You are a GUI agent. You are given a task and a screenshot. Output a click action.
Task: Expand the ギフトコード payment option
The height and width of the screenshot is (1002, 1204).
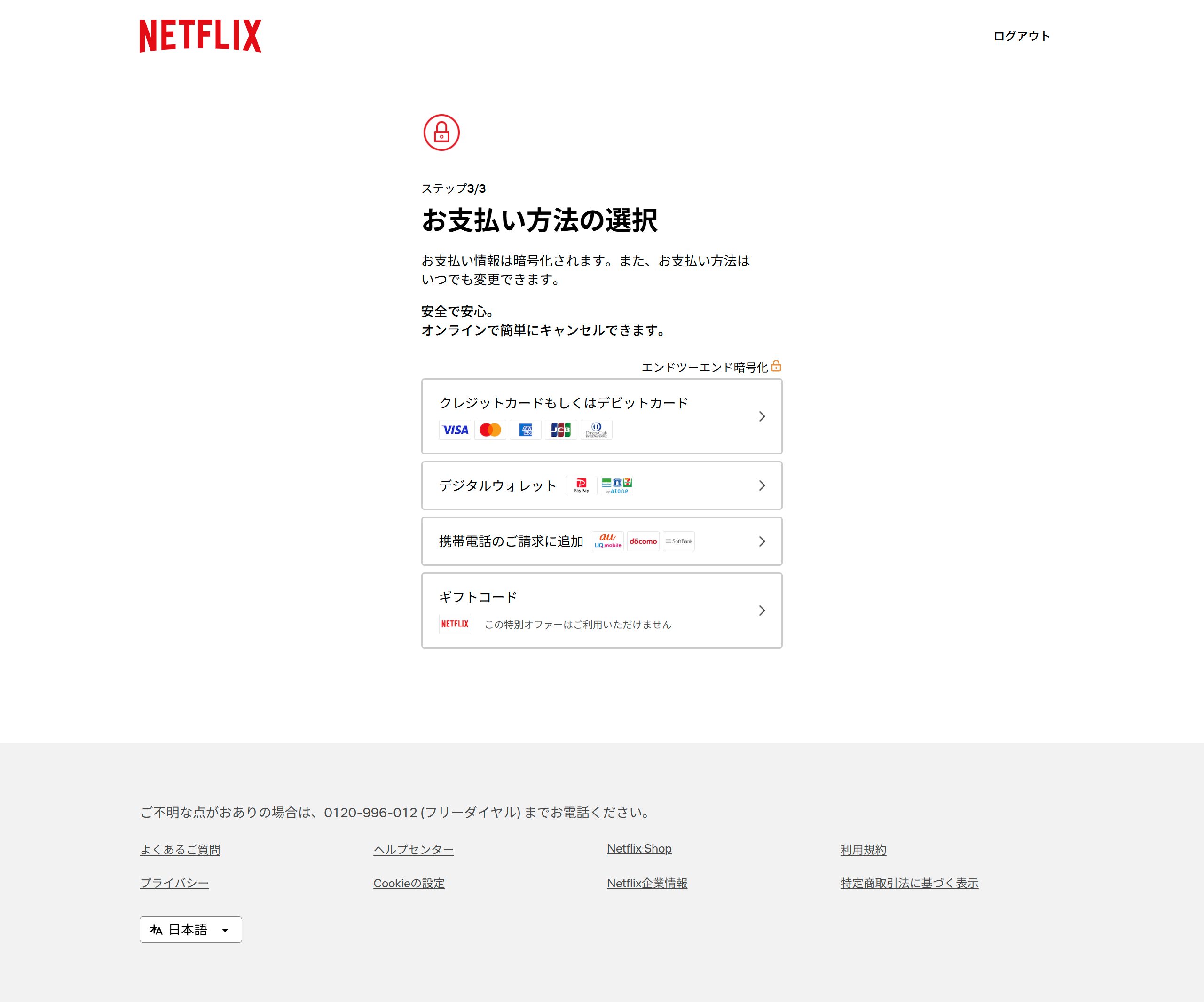tap(601, 610)
